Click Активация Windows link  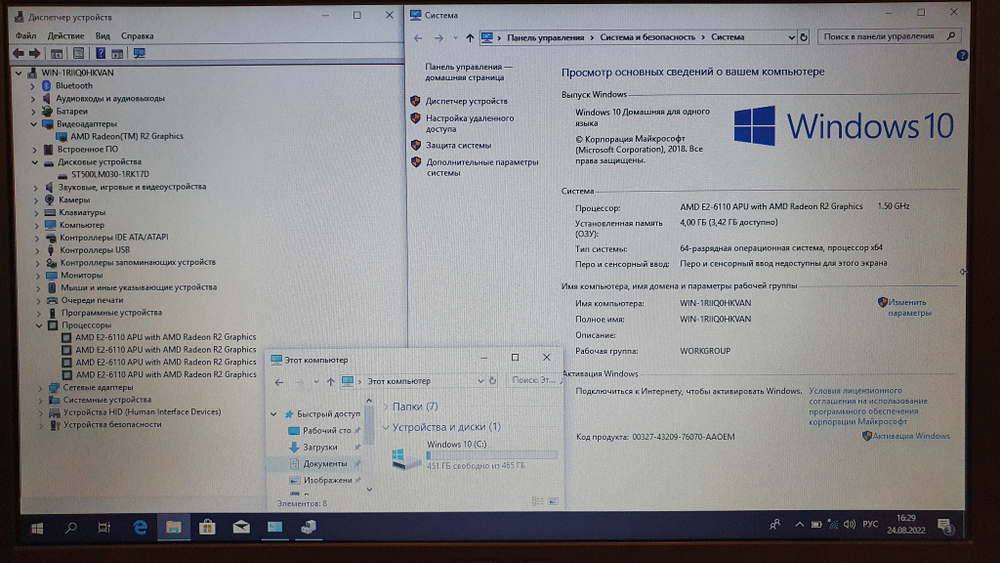pyautogui.click(x=911, y=436)
